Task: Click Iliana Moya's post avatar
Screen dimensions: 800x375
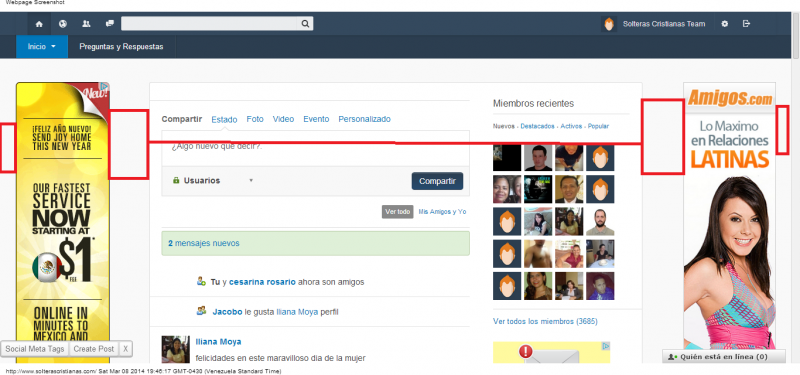Action: tap(176, 349)
